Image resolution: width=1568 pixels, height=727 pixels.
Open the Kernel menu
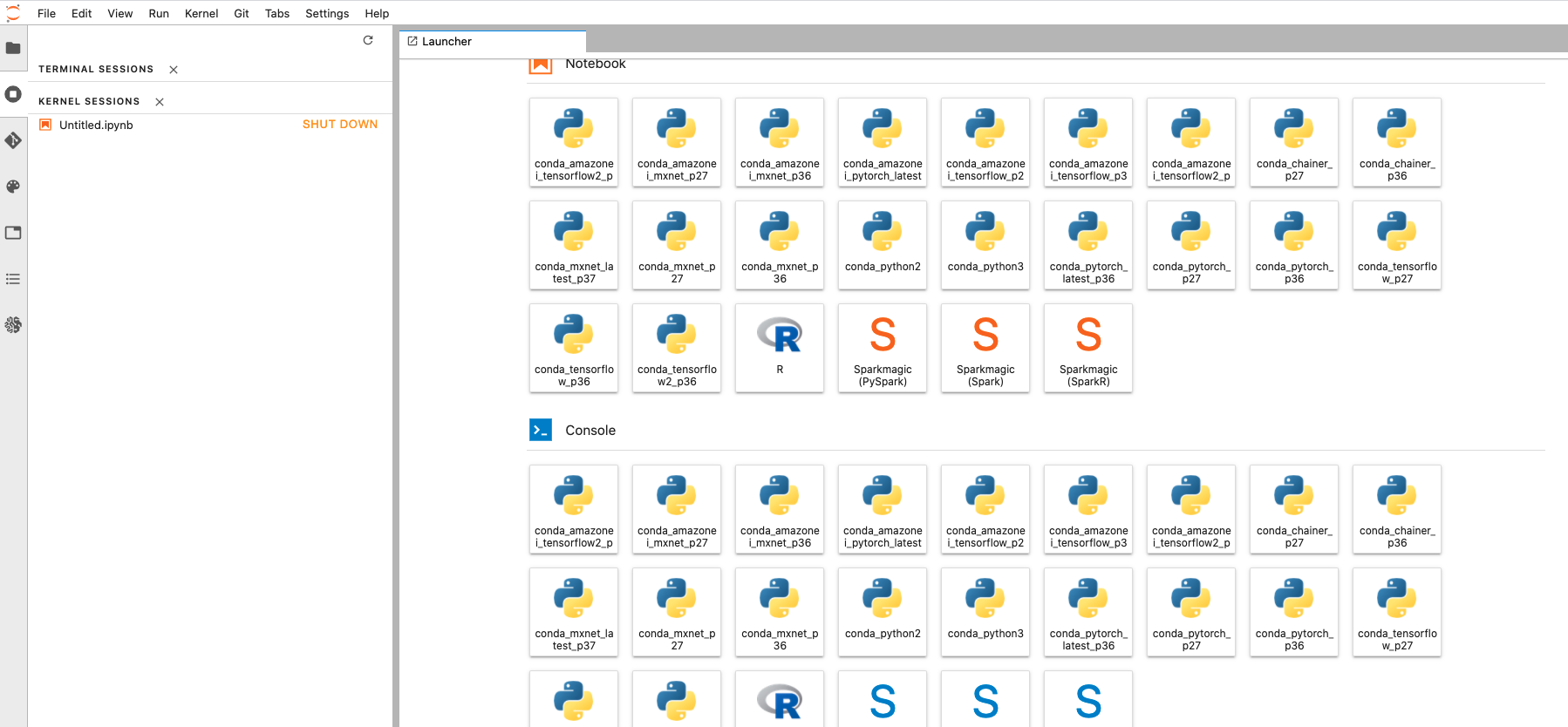point(201,13)
